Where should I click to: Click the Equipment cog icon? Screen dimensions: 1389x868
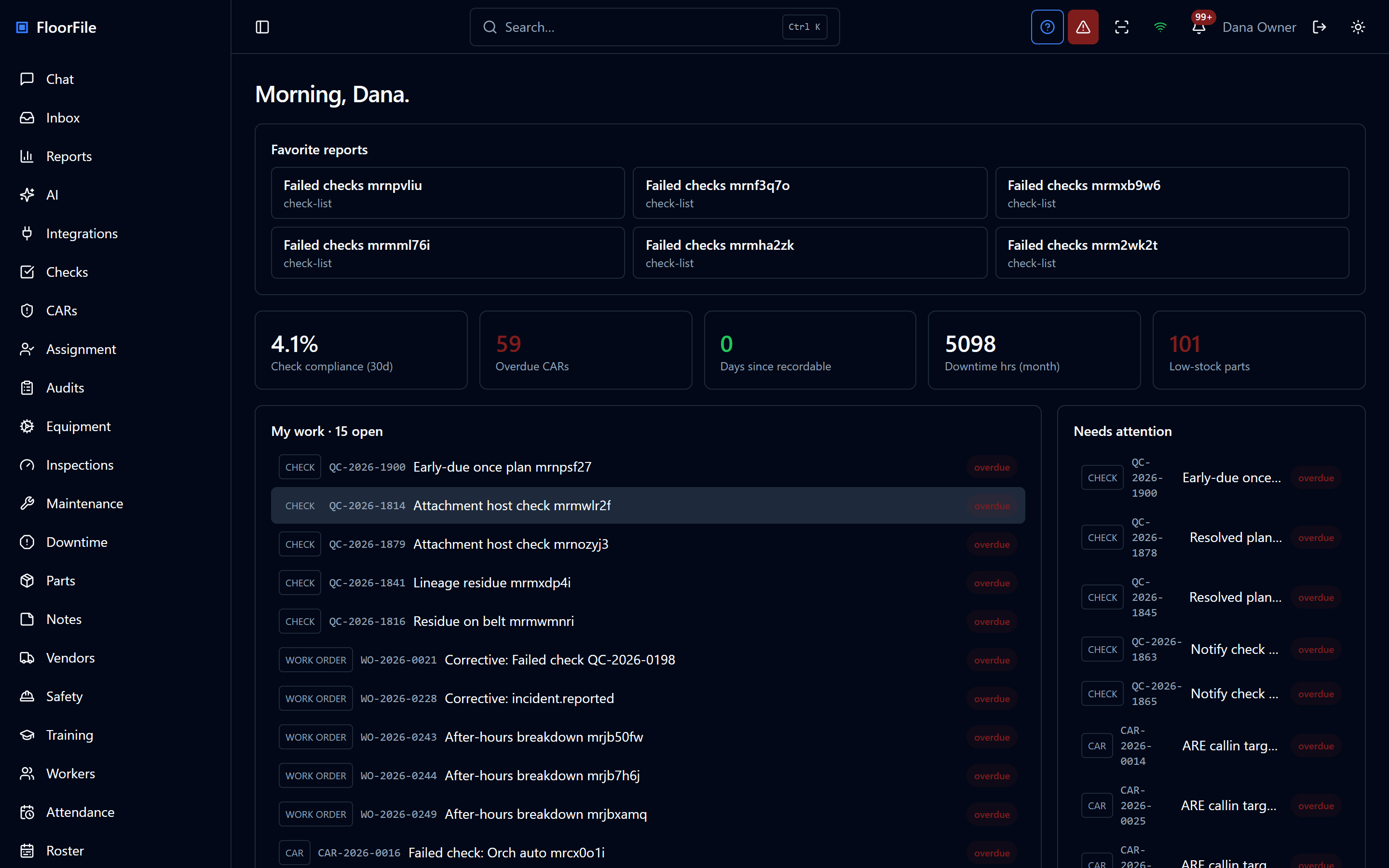click(x=27, y=427)
